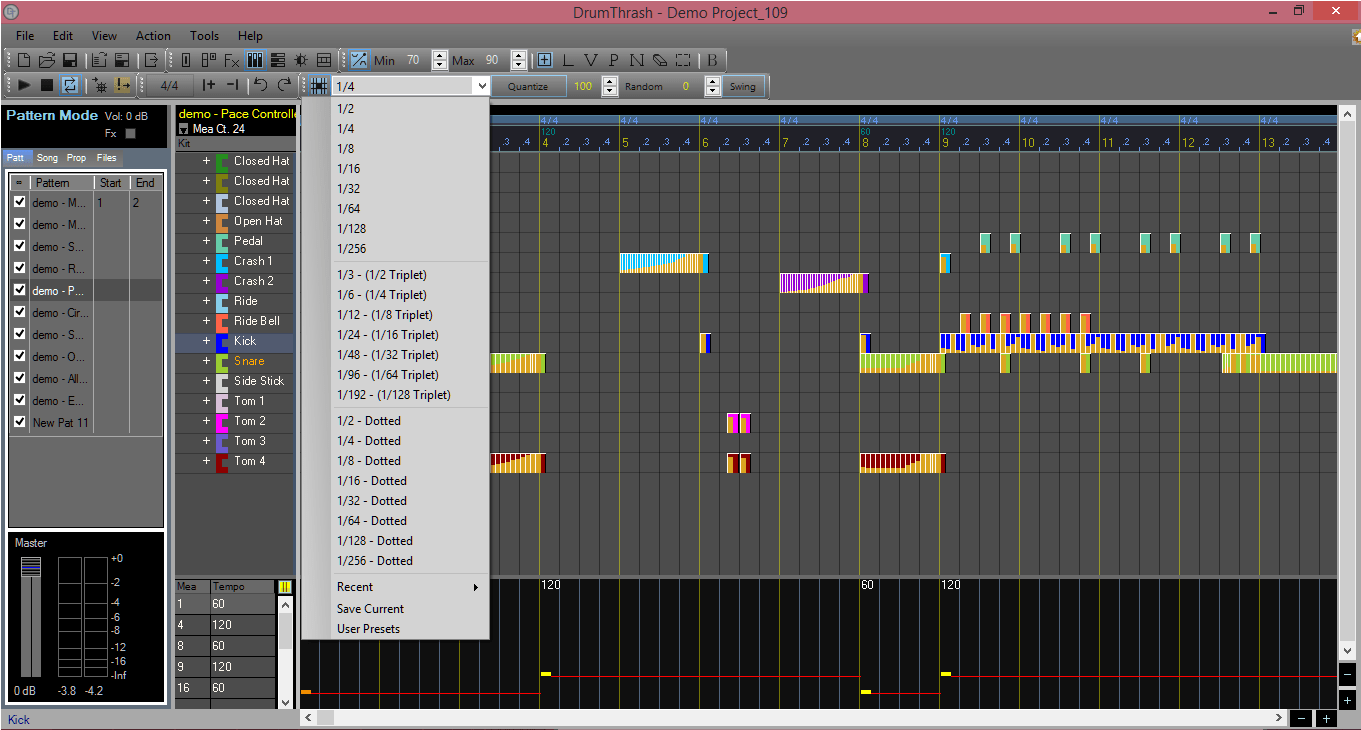The image size is (1361, 730).
Task: Click the 4/4 time signature button
Action: tap(169, 86)
